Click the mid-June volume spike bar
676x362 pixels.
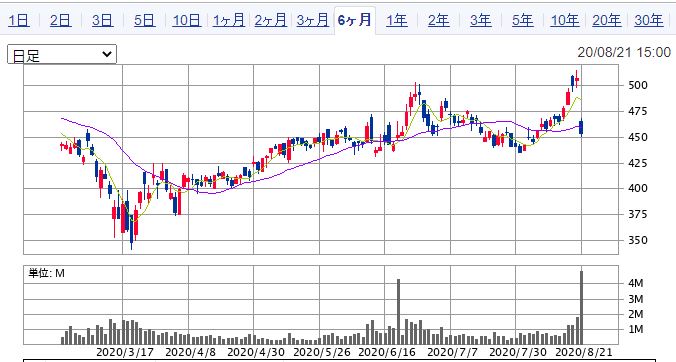398,312
